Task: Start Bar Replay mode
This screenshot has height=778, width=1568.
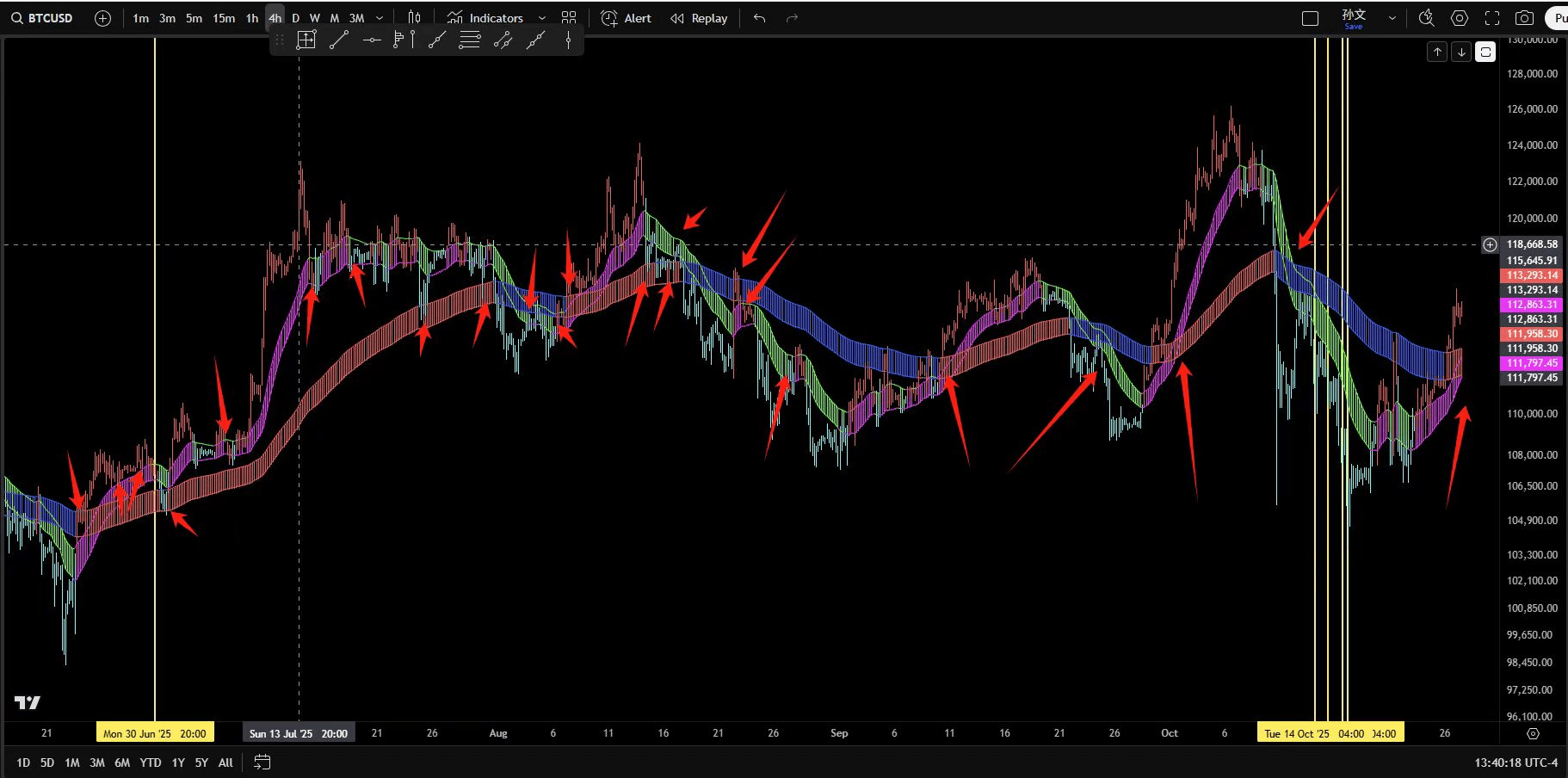Action: pyautogui.click(x=699, y=18)
